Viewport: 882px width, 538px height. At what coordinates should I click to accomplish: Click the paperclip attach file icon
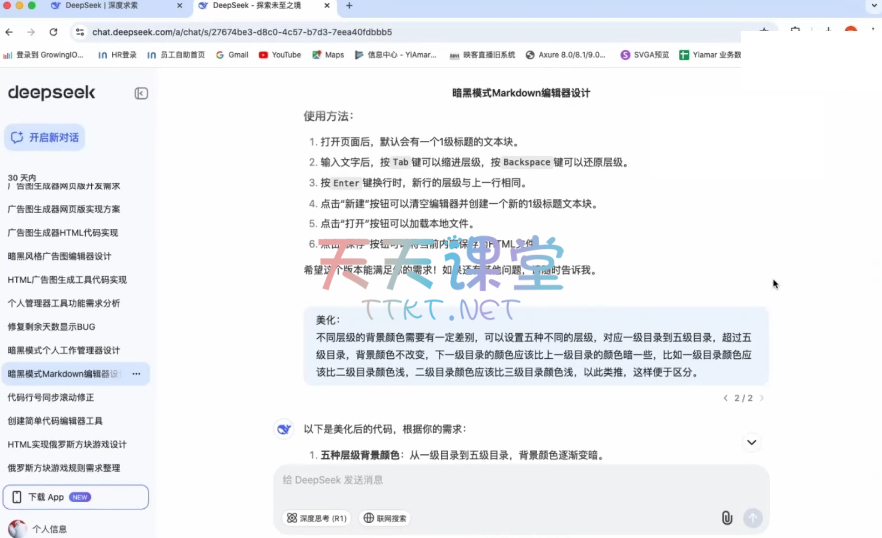[727, 518]
